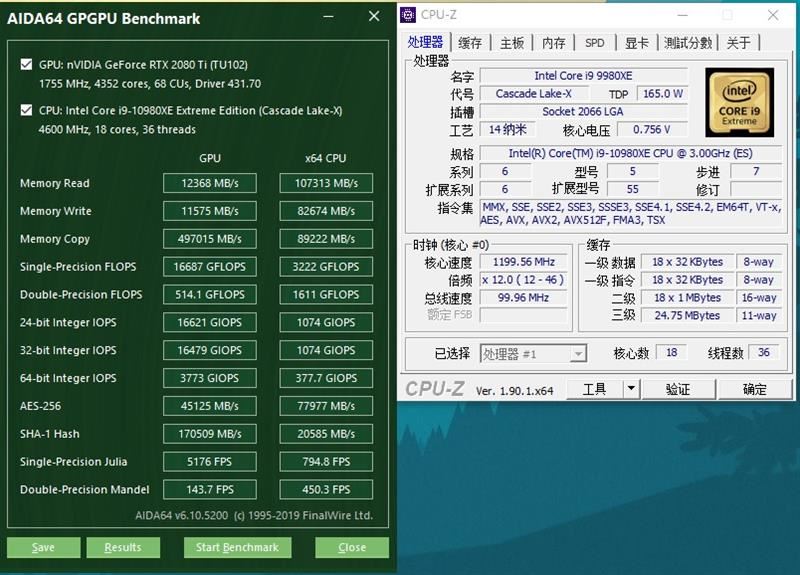
Task: Click Start Benchmark button
Action: 237,547
